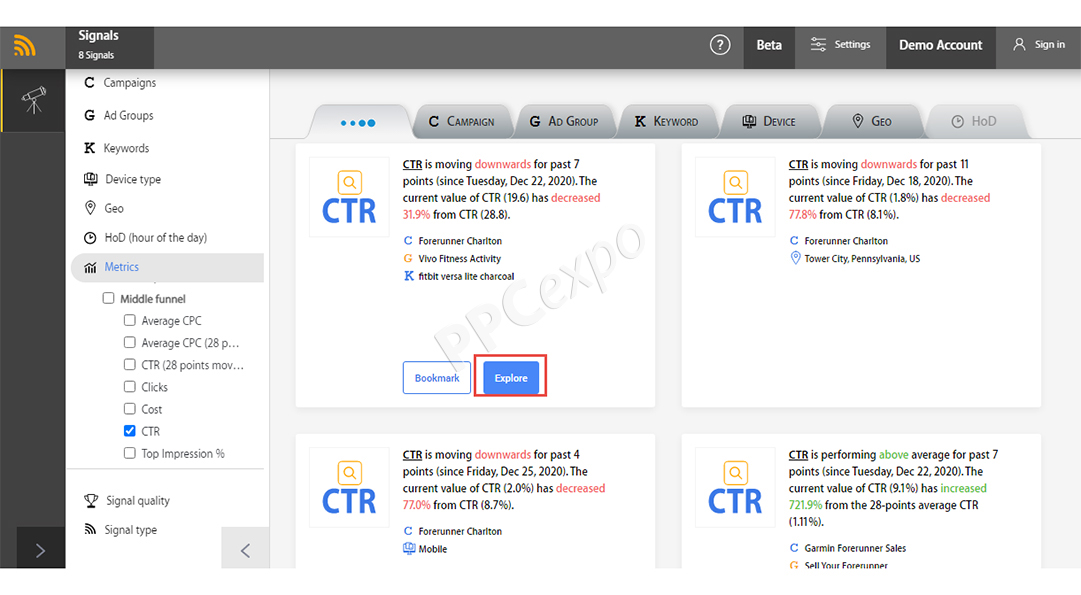Switch to the Device tab
Viewport: 1081px width, 595px height.
point(769,122)
